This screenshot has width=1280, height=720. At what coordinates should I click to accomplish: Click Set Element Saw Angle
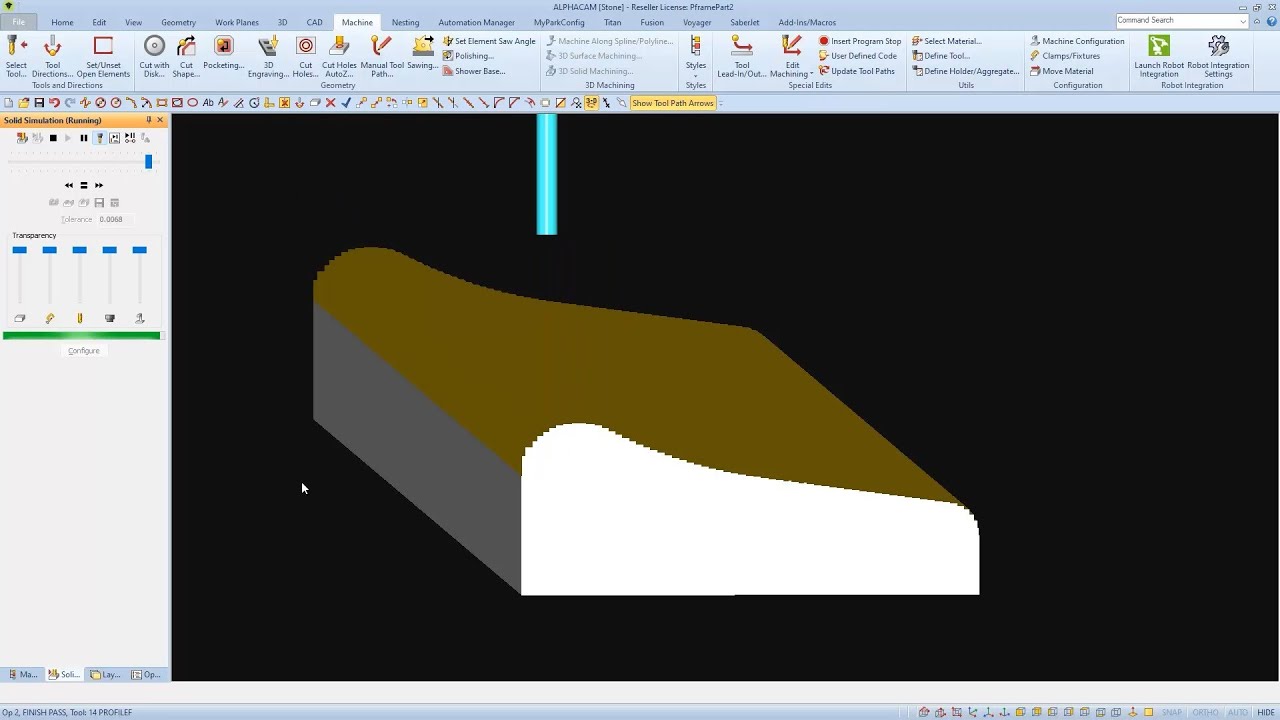click(489, 41)
